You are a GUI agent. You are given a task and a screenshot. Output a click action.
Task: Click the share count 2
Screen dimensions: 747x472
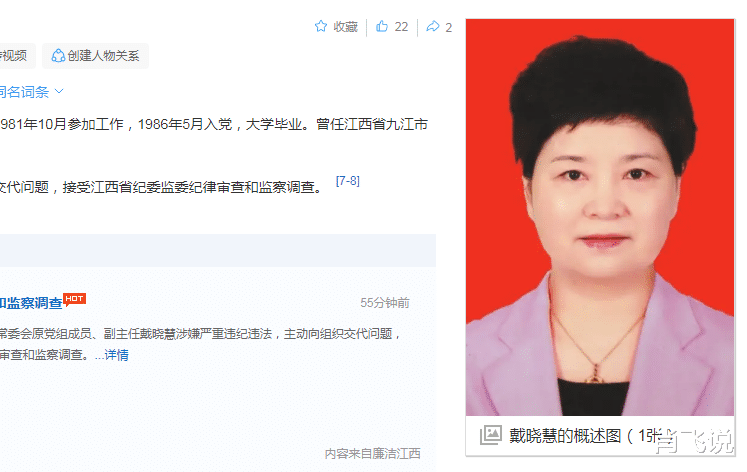pyautogui.click(x=448, y=28)
